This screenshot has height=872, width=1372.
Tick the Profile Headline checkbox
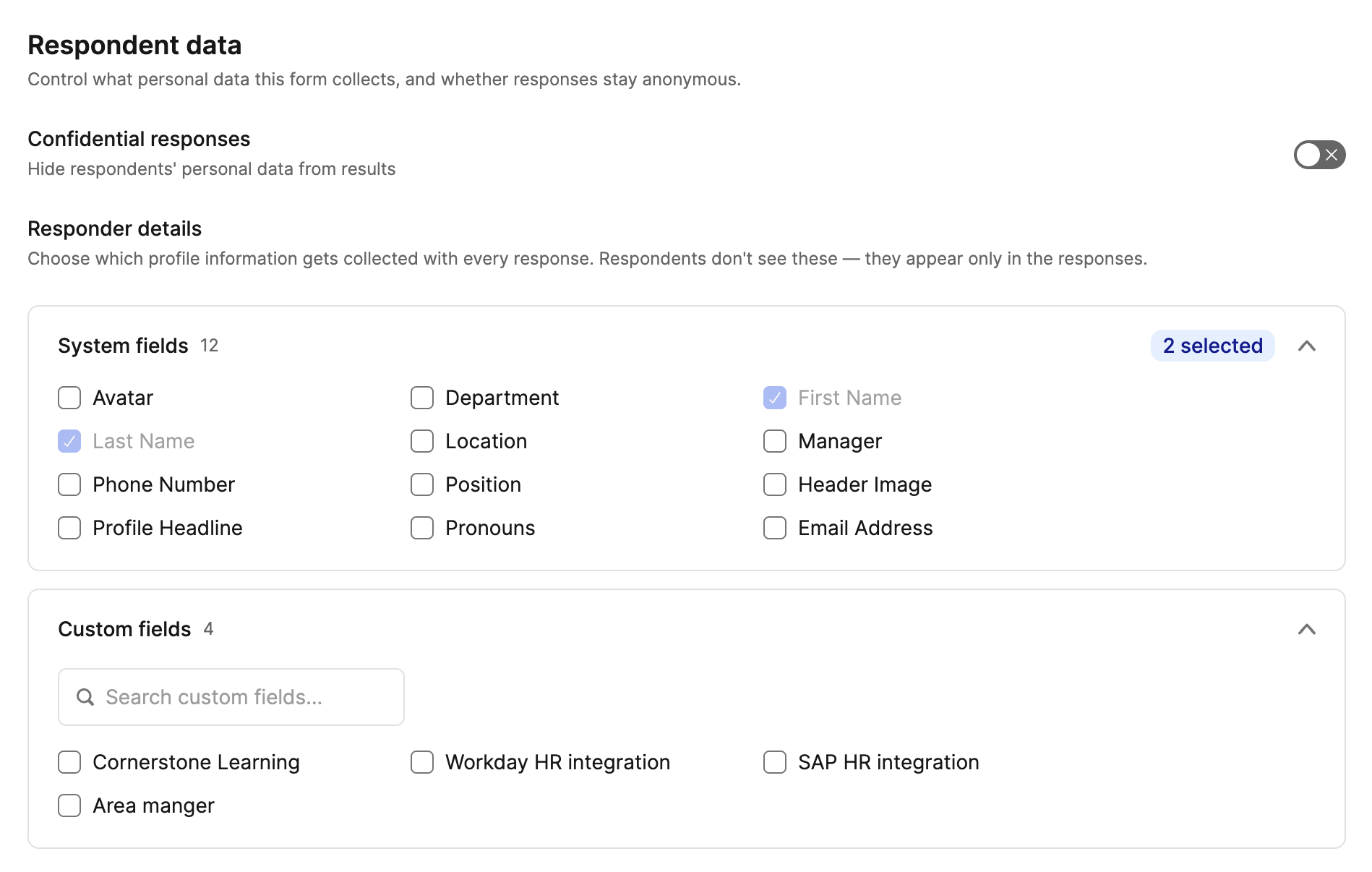pyautogui.click(x=69, y=528)
